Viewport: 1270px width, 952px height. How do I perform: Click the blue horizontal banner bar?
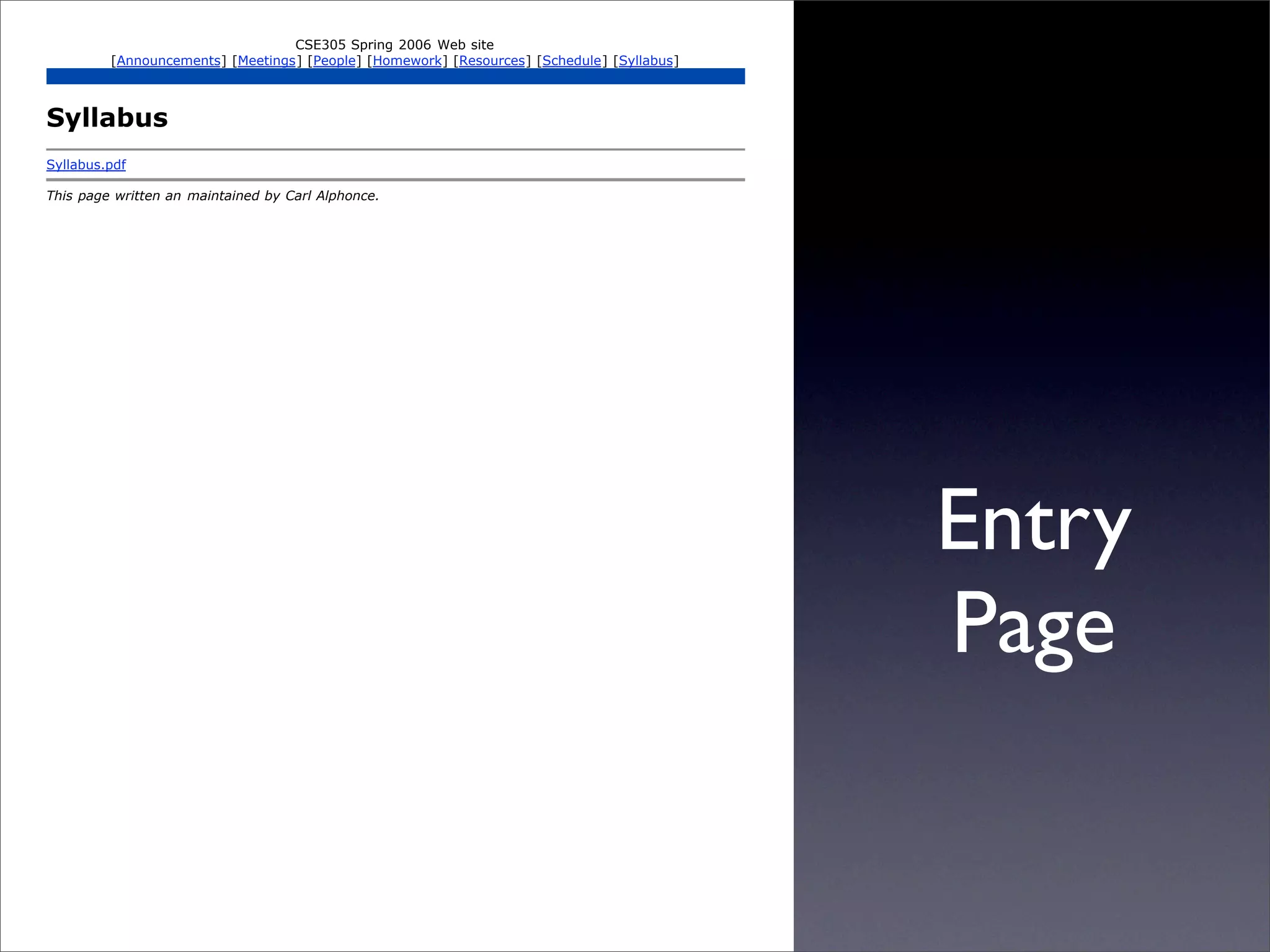click(x=396, y=76)
